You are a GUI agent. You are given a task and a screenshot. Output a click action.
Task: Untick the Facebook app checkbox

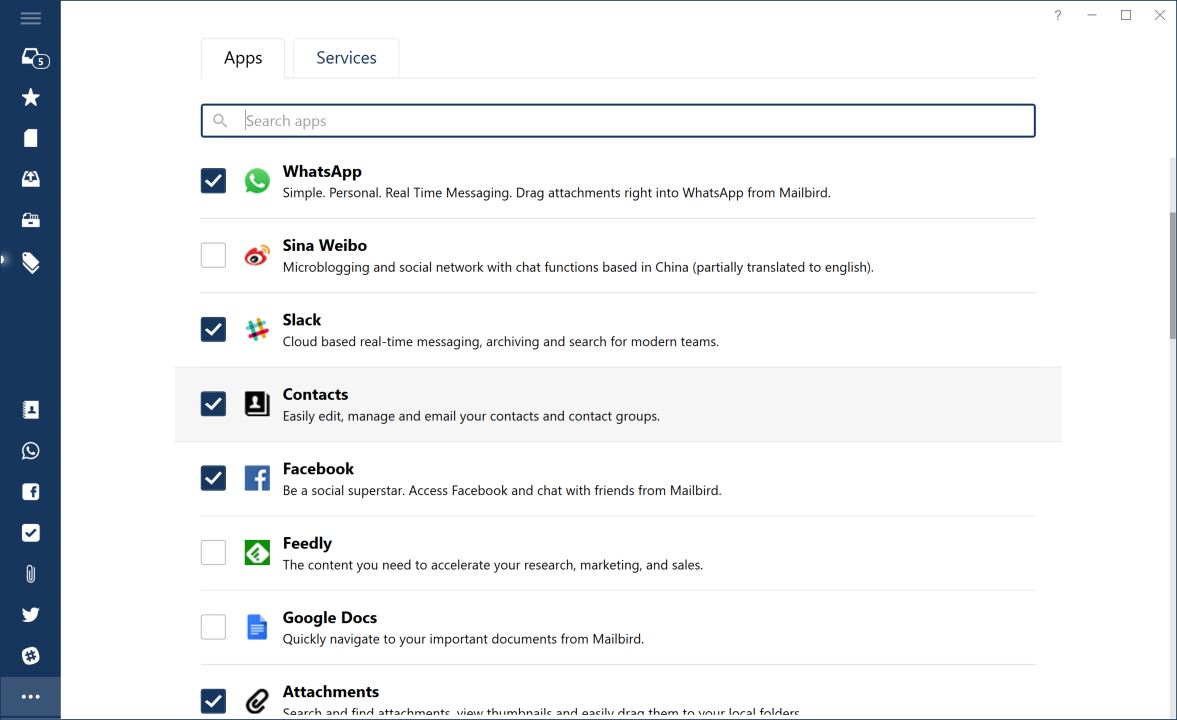click(213, 477)
